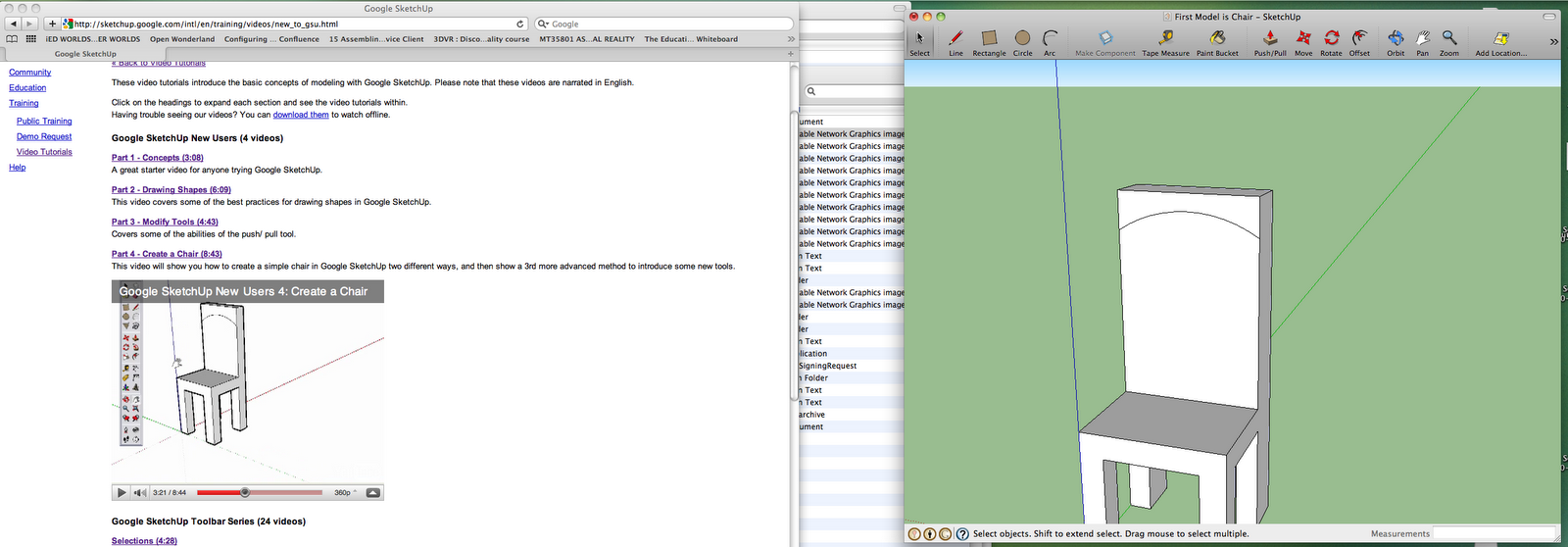Open the 'Configuring ... Confluence' bookmark
The width and height of the screenshot is (1568, 547).
click(x=271, y=39)
